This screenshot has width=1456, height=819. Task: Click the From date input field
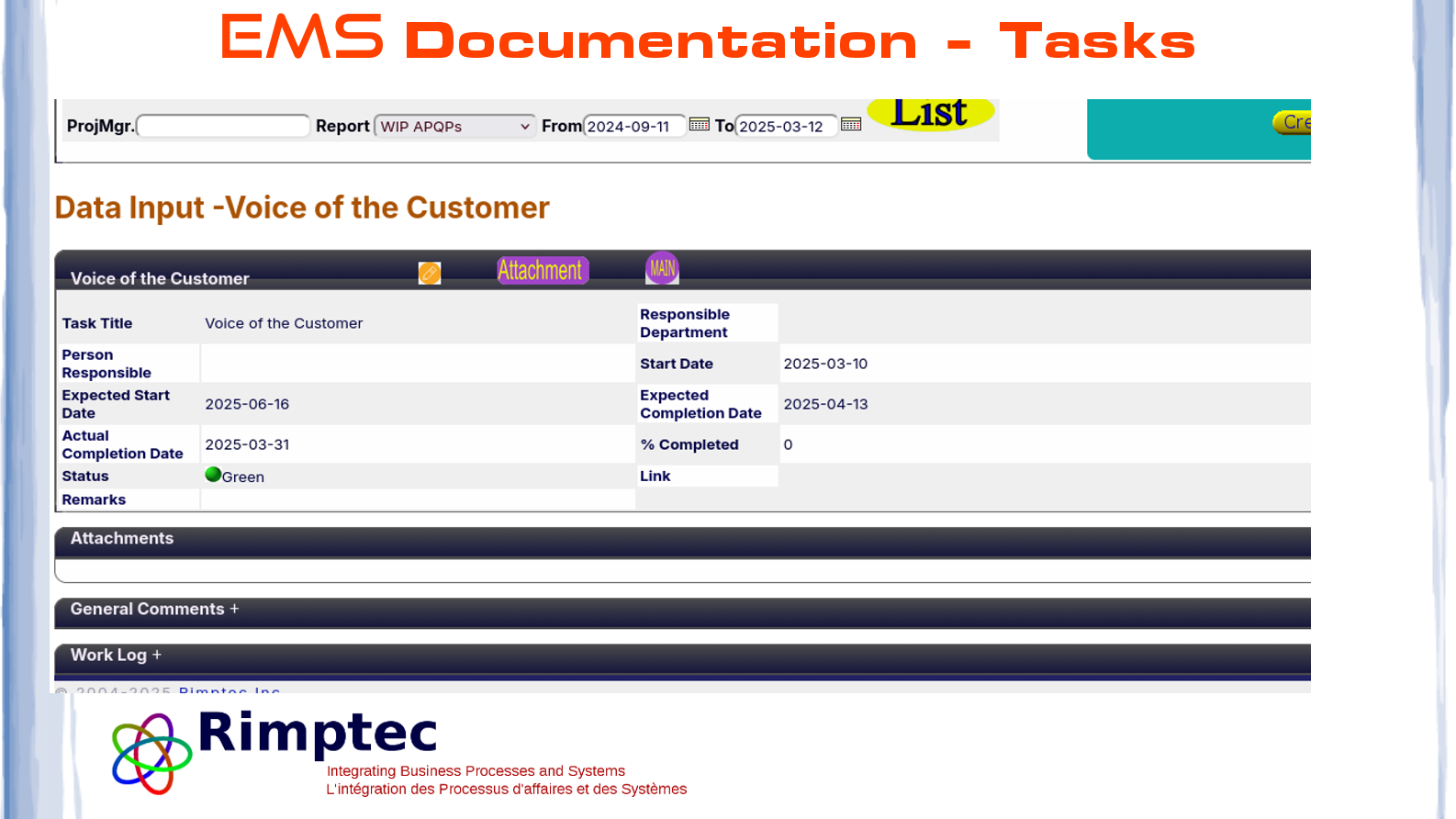[633, 127]
